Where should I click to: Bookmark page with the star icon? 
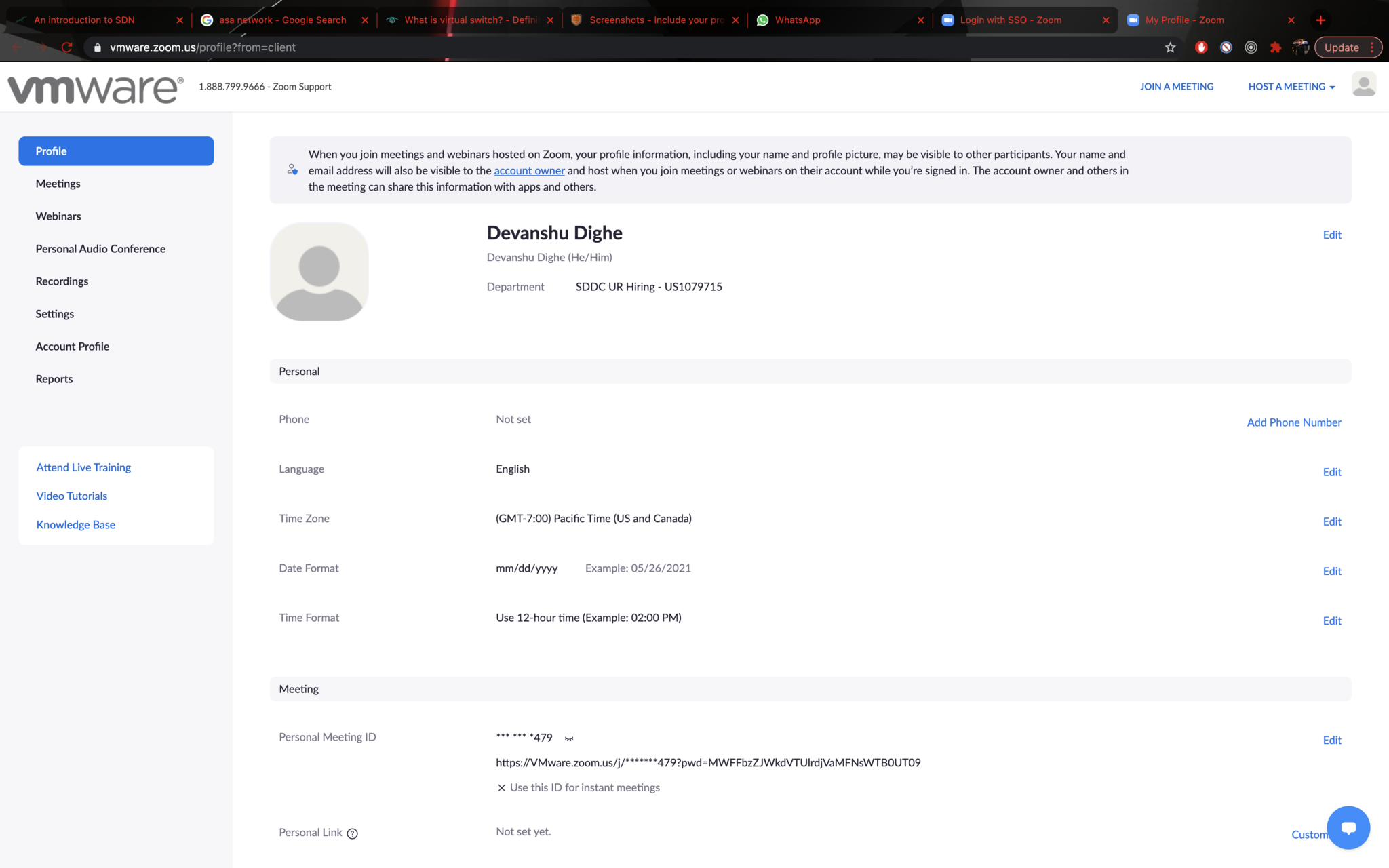coord(1170,47)
